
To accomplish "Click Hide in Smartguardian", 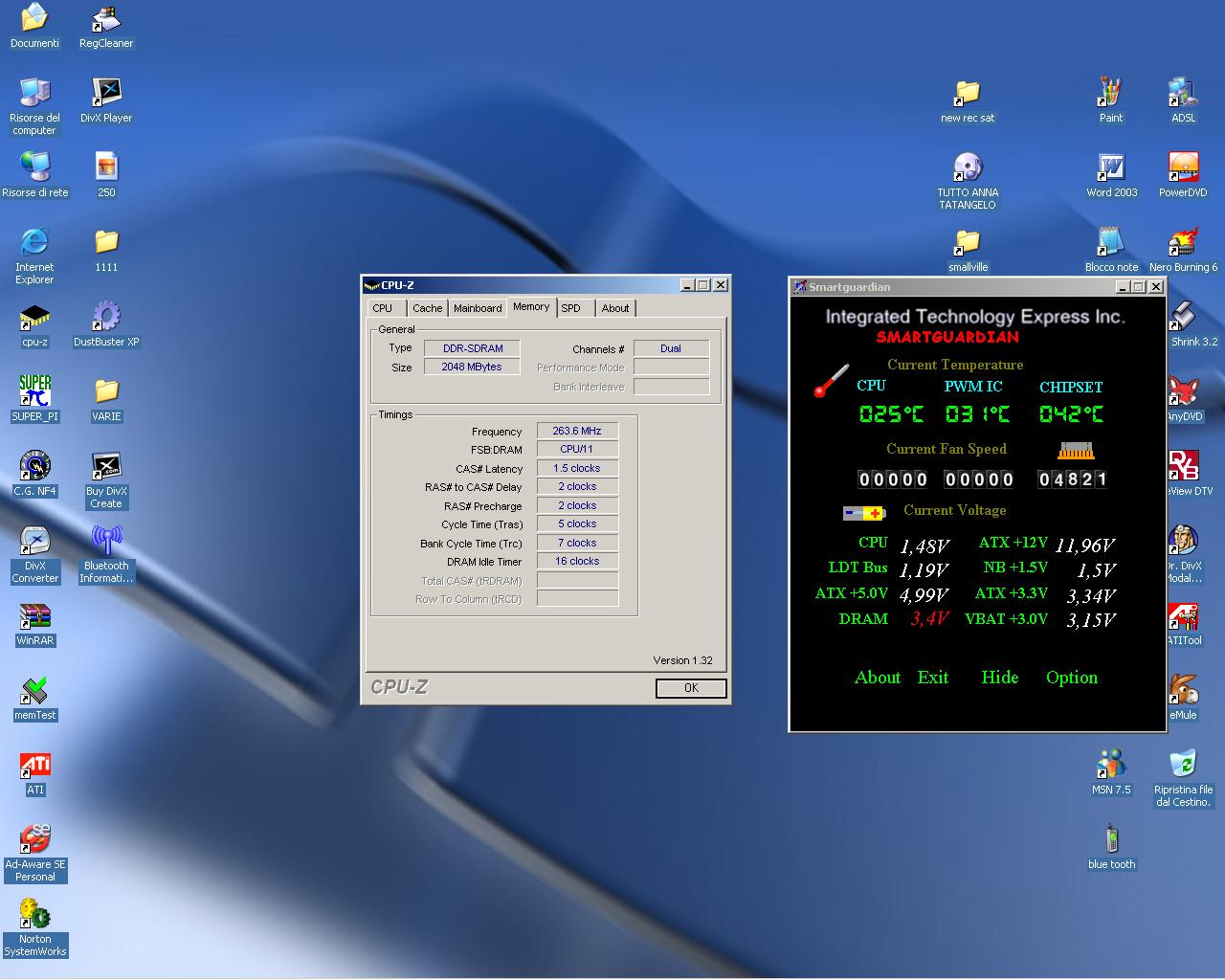I will tap(1000, 678).
